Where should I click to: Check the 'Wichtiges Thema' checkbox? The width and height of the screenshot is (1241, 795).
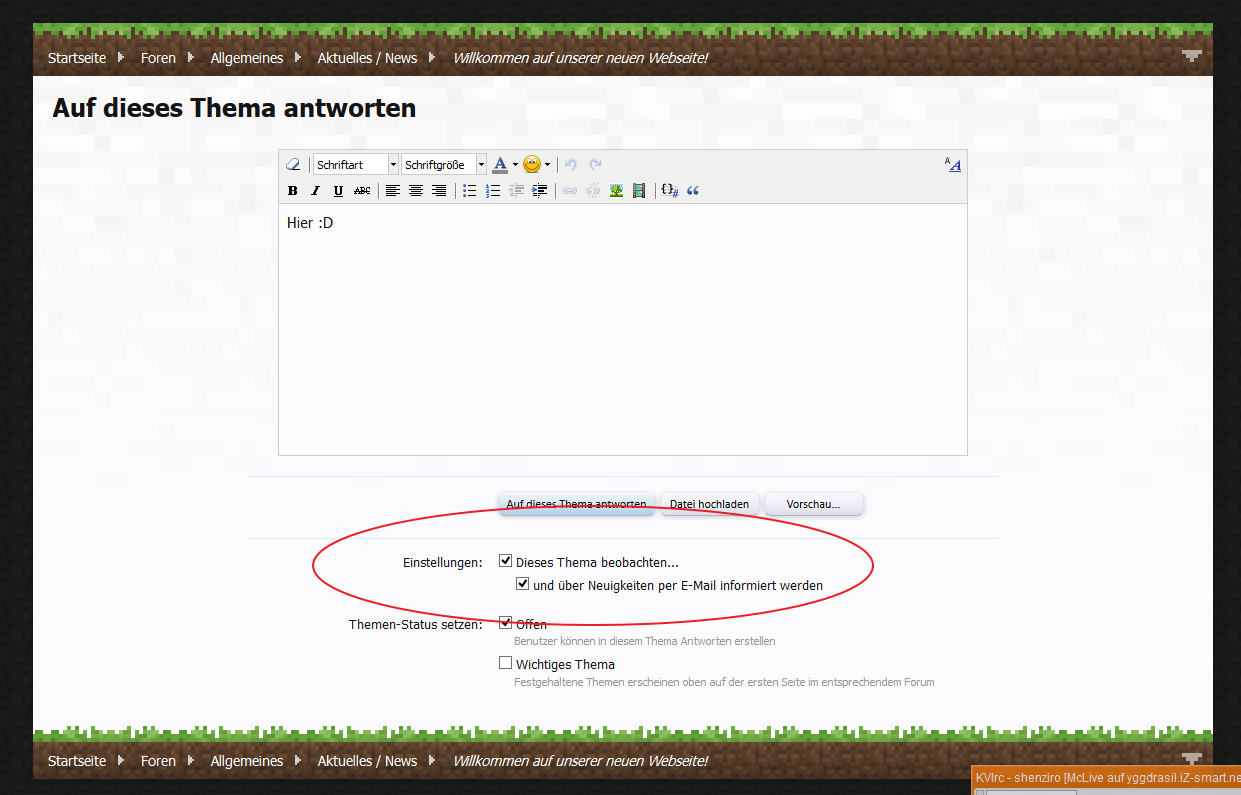click(x=506, y=663)
